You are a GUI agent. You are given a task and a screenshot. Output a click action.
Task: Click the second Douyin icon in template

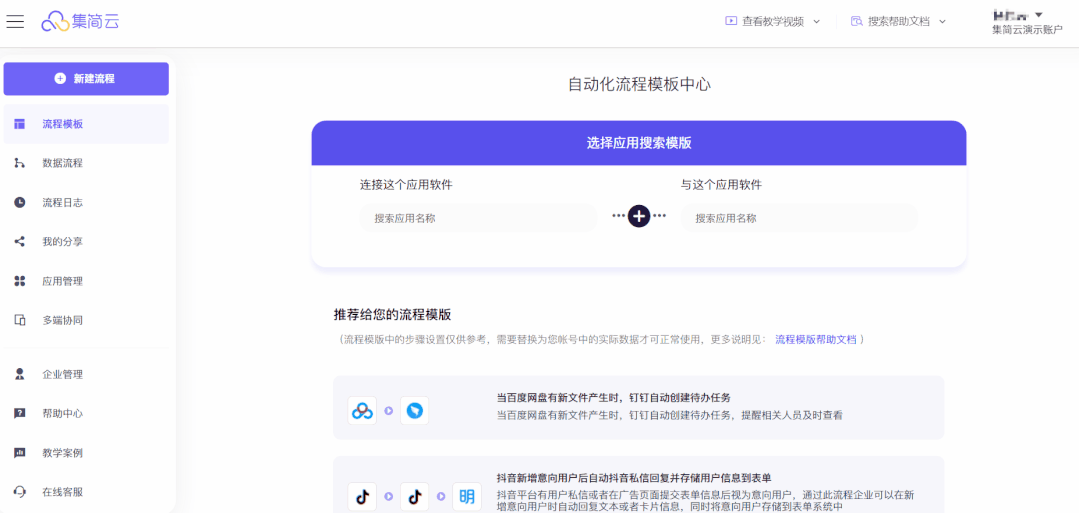414,496
